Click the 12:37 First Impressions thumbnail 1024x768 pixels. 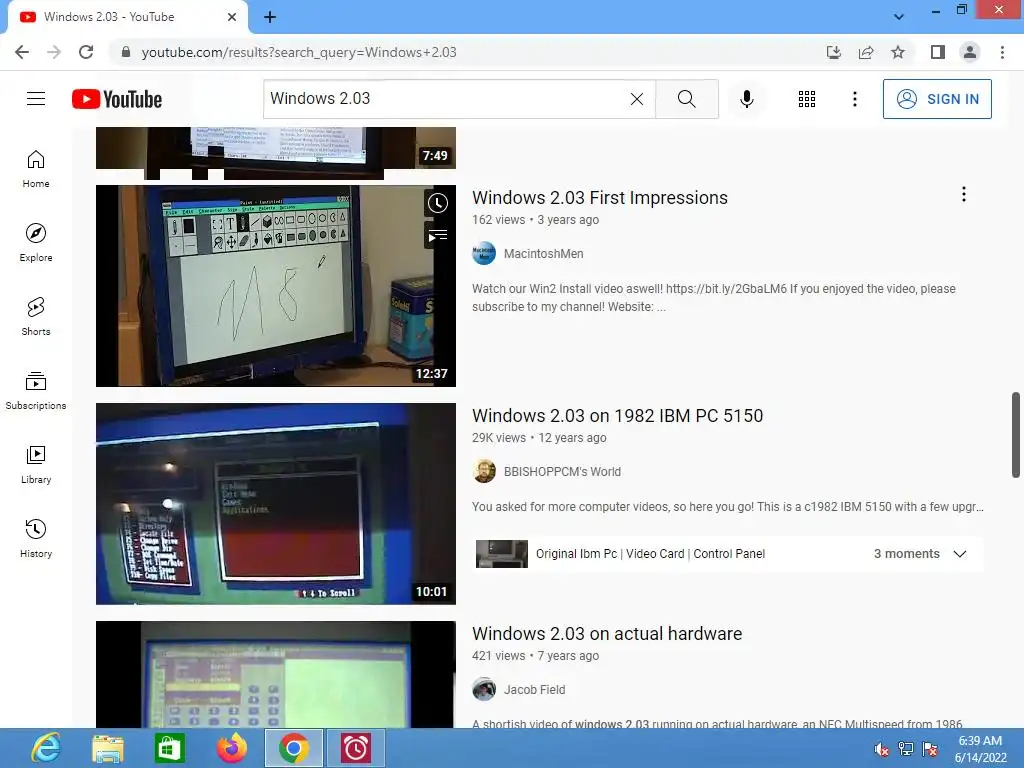click(276, 286)
